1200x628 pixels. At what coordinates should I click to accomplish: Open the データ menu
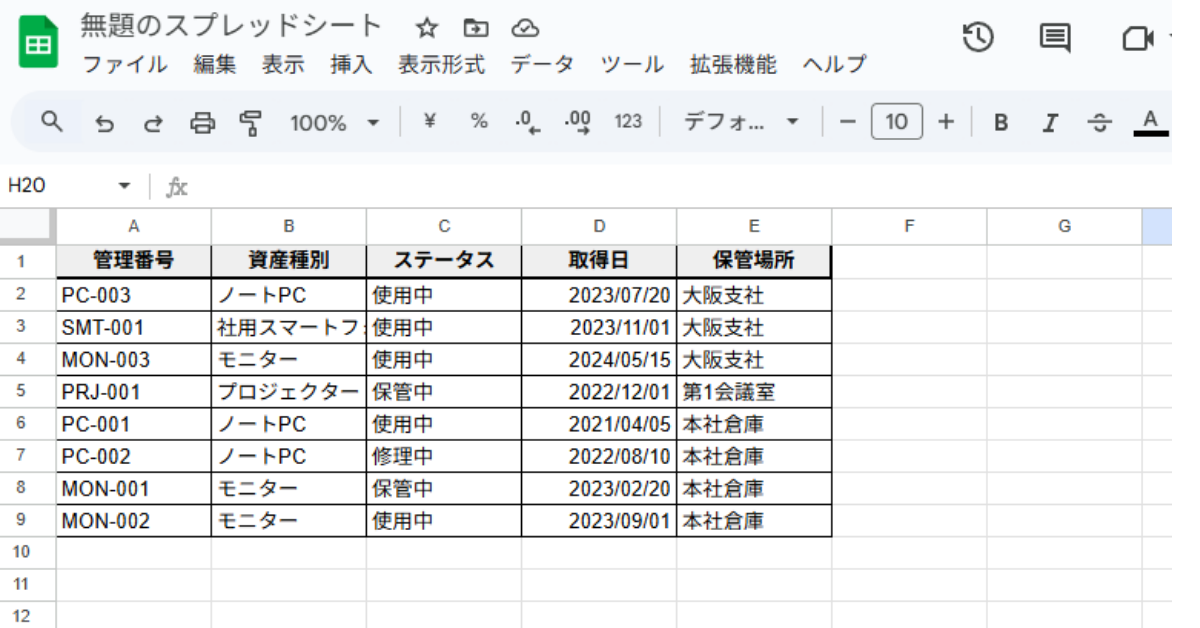point(542,65)
